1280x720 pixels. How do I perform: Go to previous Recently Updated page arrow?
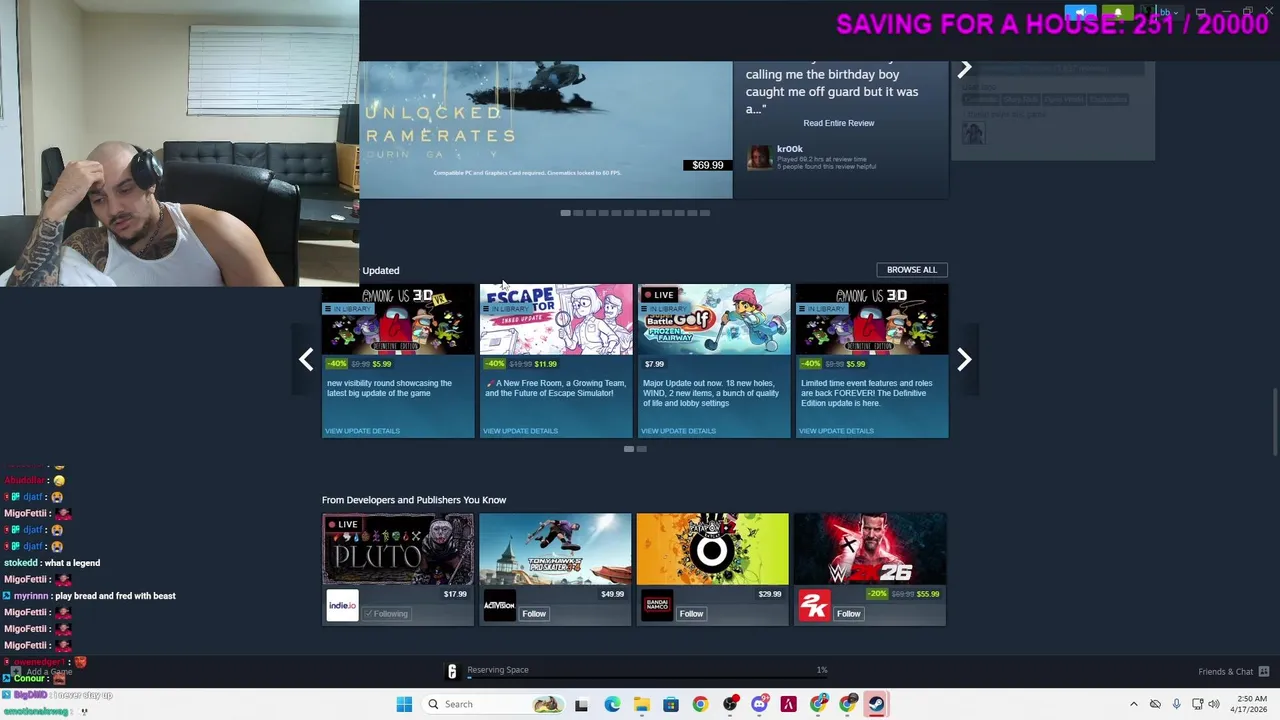[306, 360]
